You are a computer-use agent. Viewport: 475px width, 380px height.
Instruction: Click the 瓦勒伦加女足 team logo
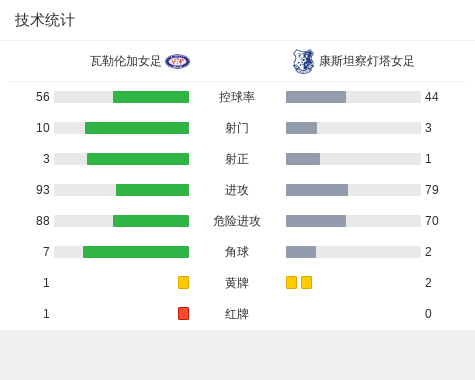pos(177,62)
